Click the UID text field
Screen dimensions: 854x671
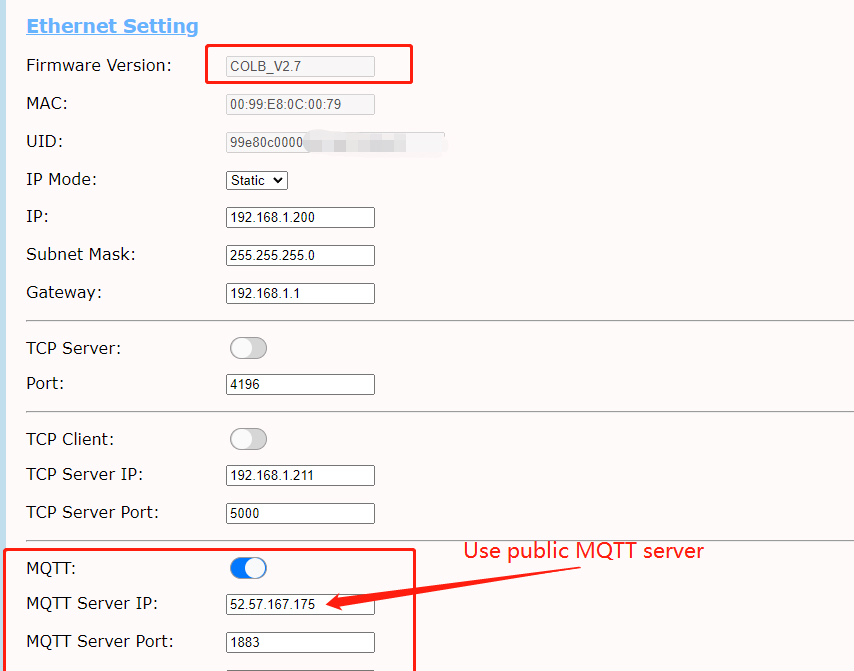tap(334, 142)
